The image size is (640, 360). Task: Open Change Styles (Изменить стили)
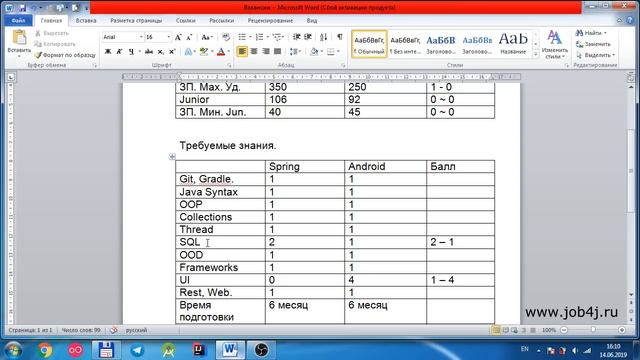pyautogui.click(x=554, y=44)
